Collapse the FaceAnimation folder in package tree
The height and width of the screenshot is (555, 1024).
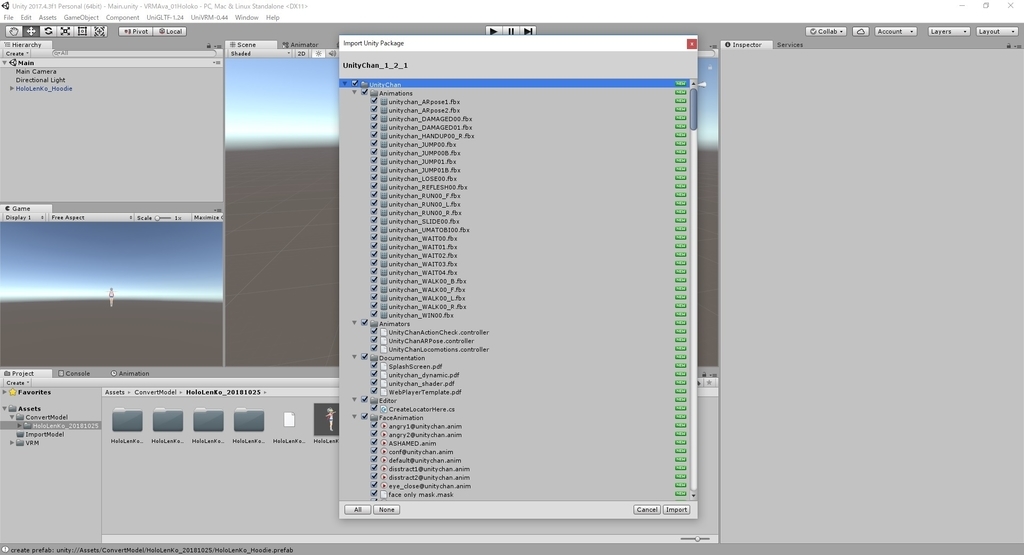pos(355,417)
